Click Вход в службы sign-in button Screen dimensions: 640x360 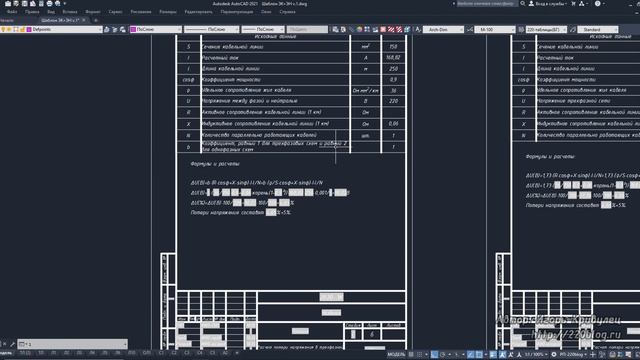[x=548, y=4]
